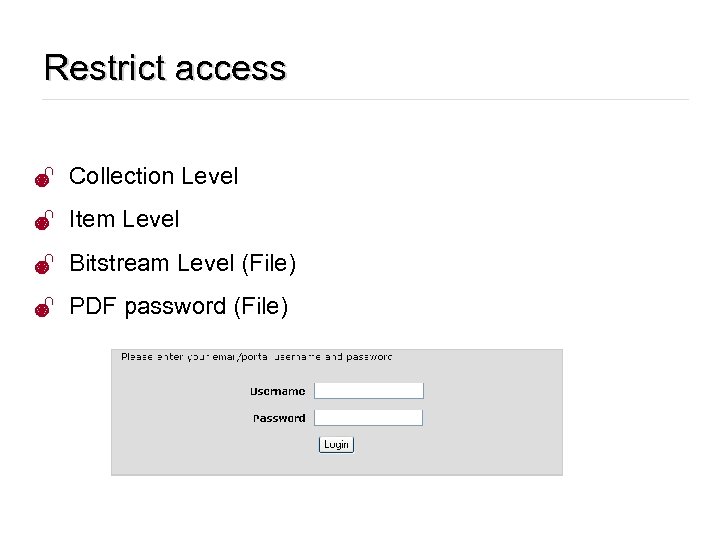Click the lock bullet beside Bitstream Level
Screen dimensions: 720x540
tap(43, 264)
